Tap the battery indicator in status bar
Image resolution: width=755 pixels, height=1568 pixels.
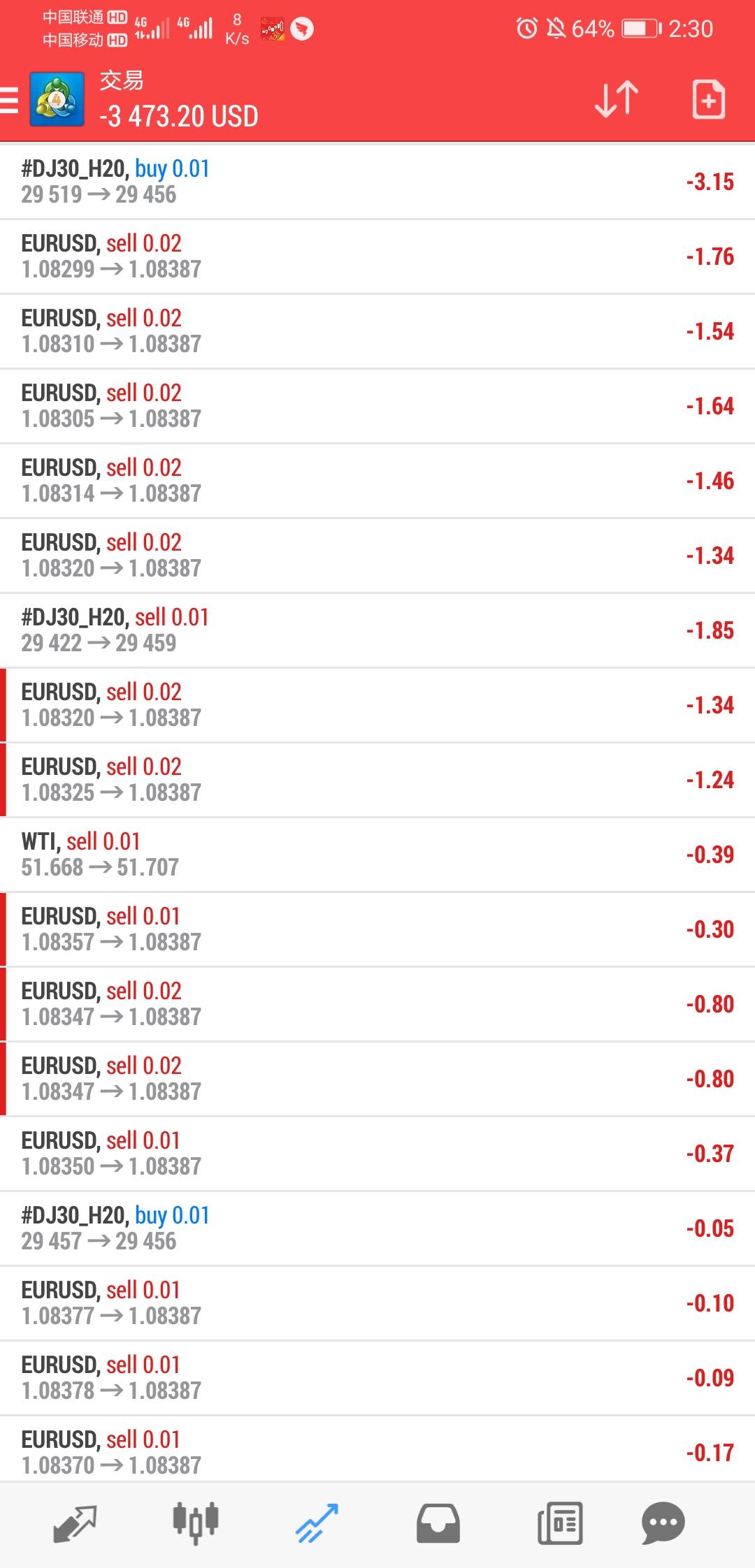641,29
